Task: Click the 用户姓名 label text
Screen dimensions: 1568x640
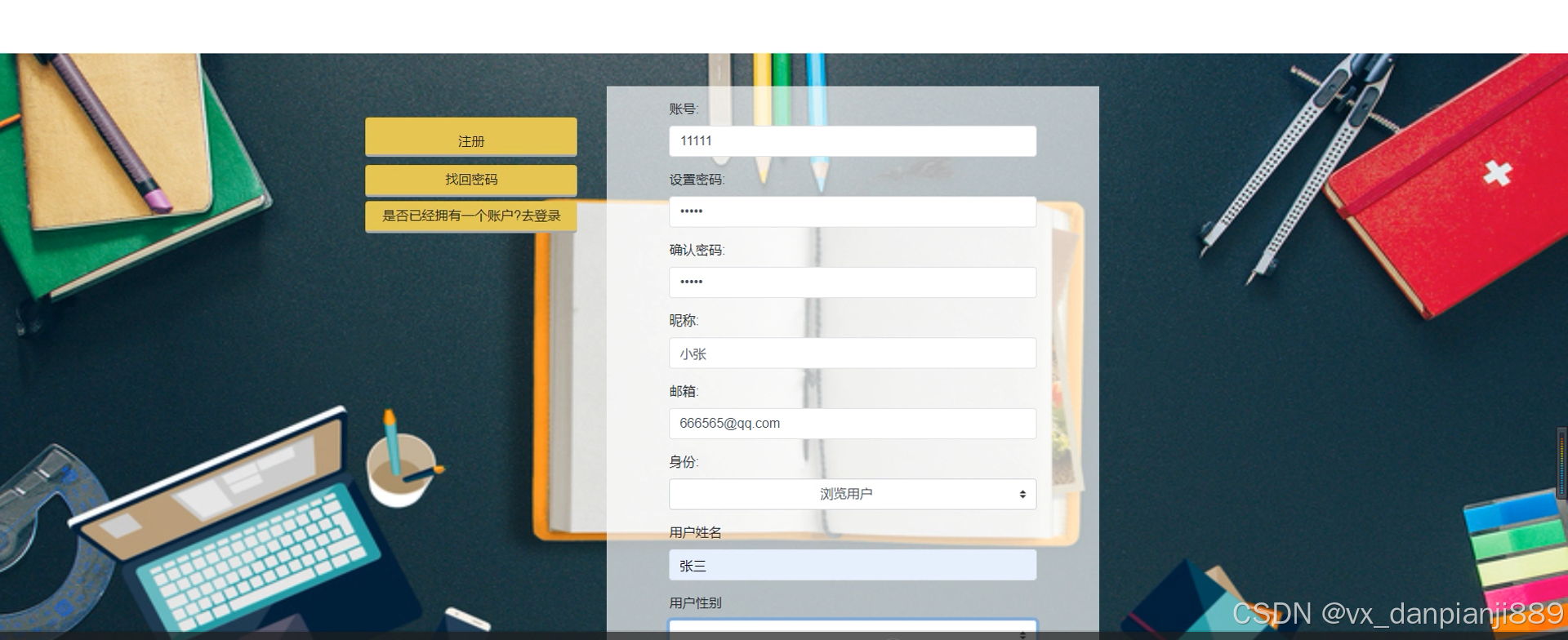Action: [695, 532]
